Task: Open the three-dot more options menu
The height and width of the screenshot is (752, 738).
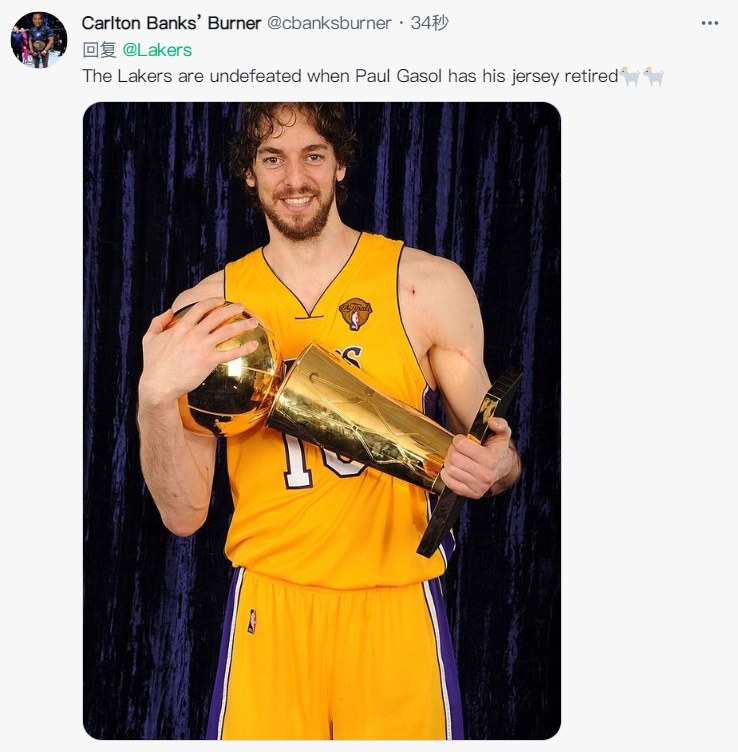Action: coord(709,23)
